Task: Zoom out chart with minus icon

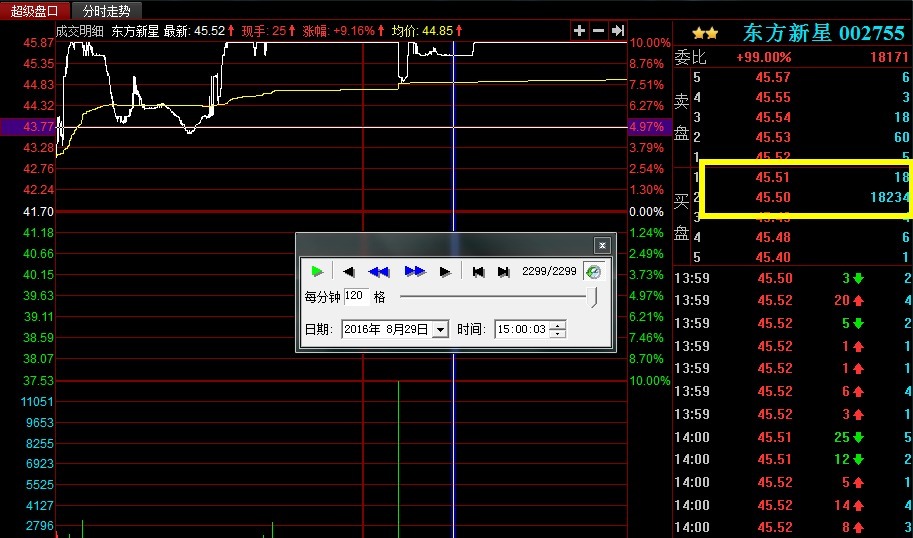Action: click(598, 31)
